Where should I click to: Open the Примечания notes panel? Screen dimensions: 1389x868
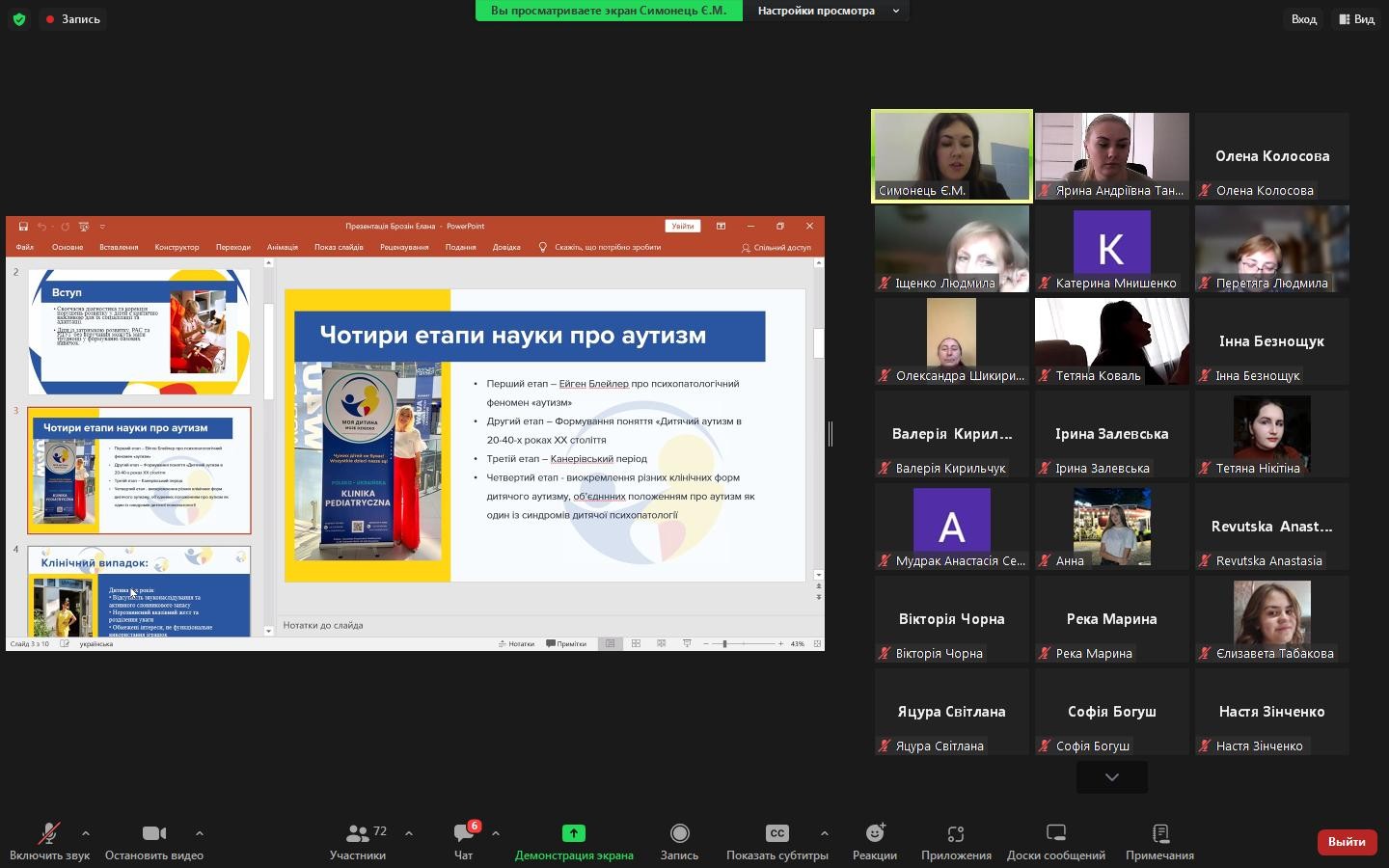(x=1159, y=841)
